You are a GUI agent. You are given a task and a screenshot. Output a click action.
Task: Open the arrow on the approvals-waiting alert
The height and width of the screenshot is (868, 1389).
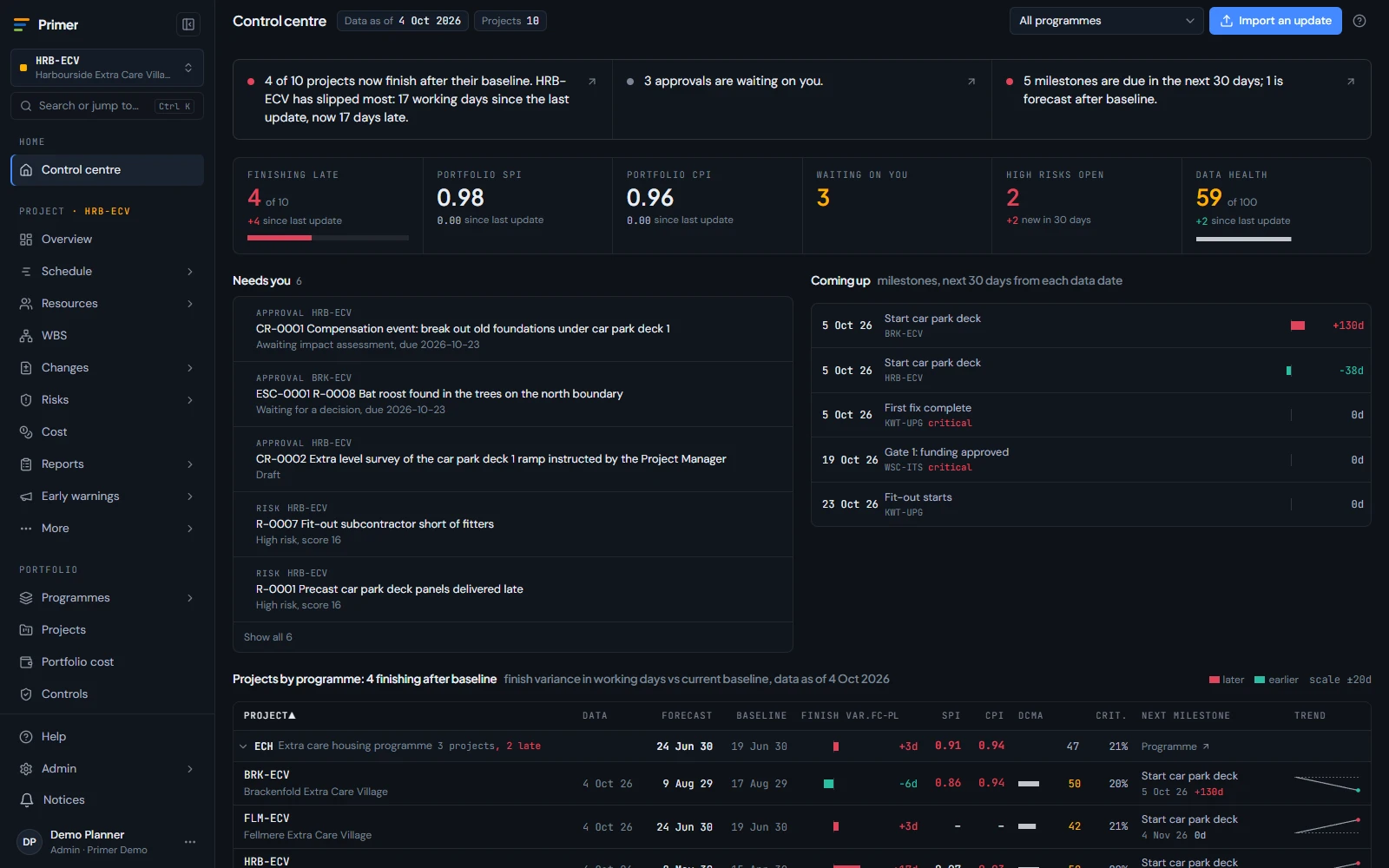click(x=971, y=82)
